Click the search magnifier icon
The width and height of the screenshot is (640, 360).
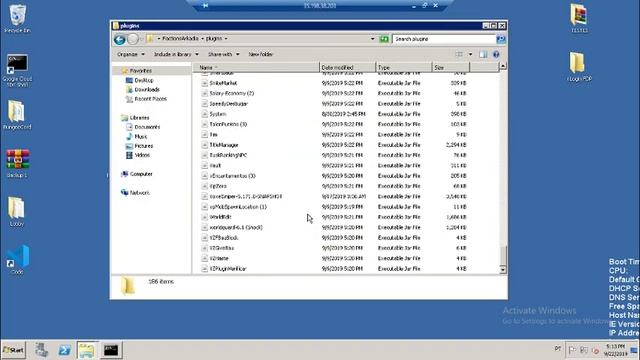[x=501, y=39]
